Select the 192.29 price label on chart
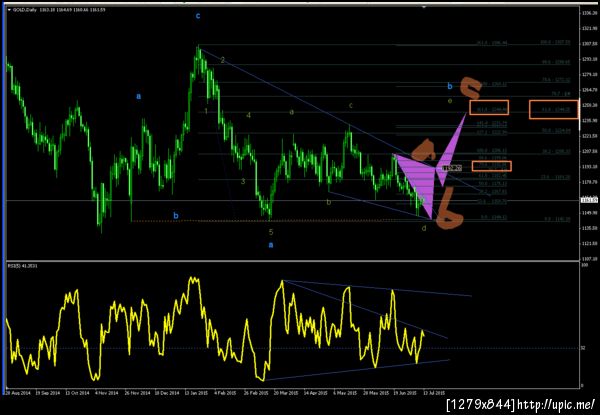The image size is (600, 415). [452, 168]
